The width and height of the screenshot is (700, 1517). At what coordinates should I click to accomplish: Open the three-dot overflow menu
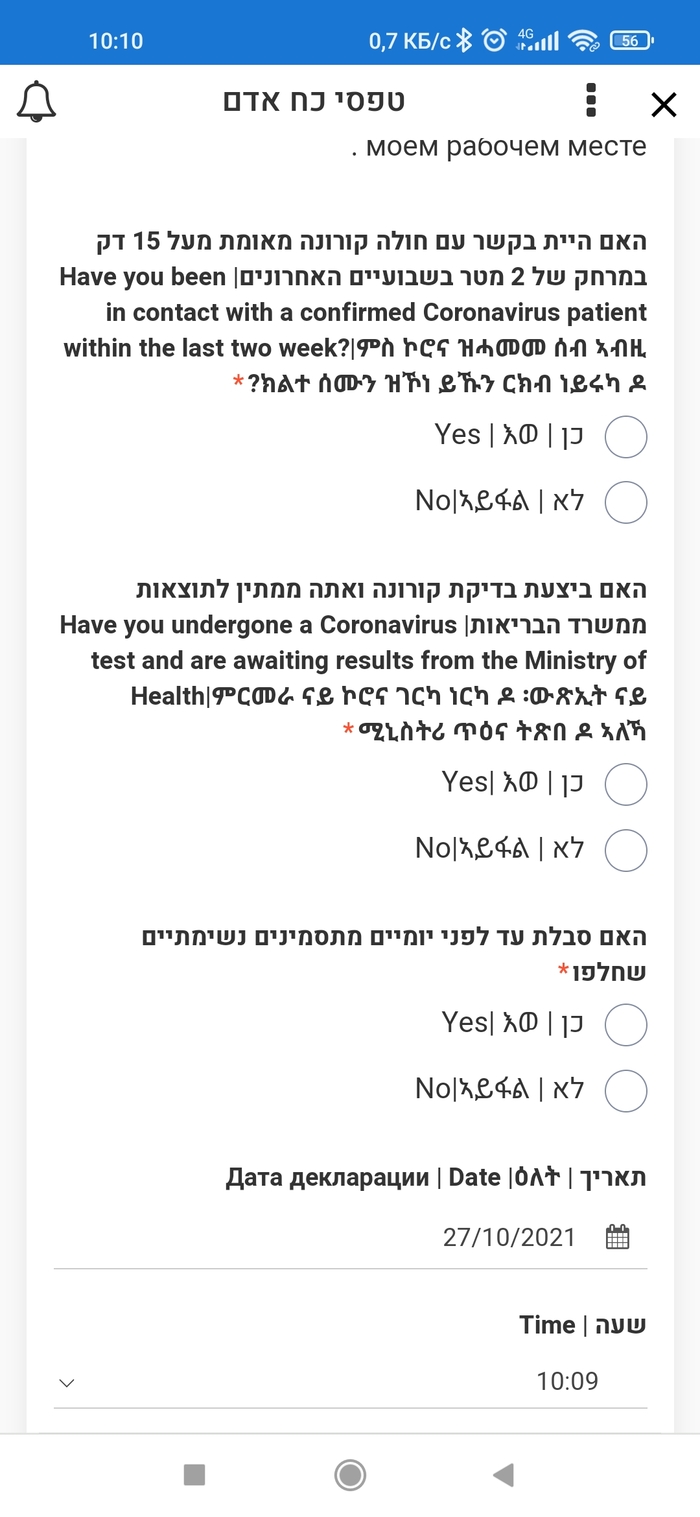pyautogui.click(x=591, y=102)
